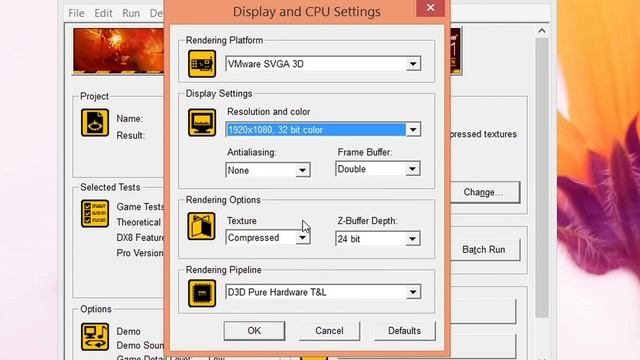Click the Options demo icon in main window
The height and width of the screenshot is (360, 640).
point(95,337)
